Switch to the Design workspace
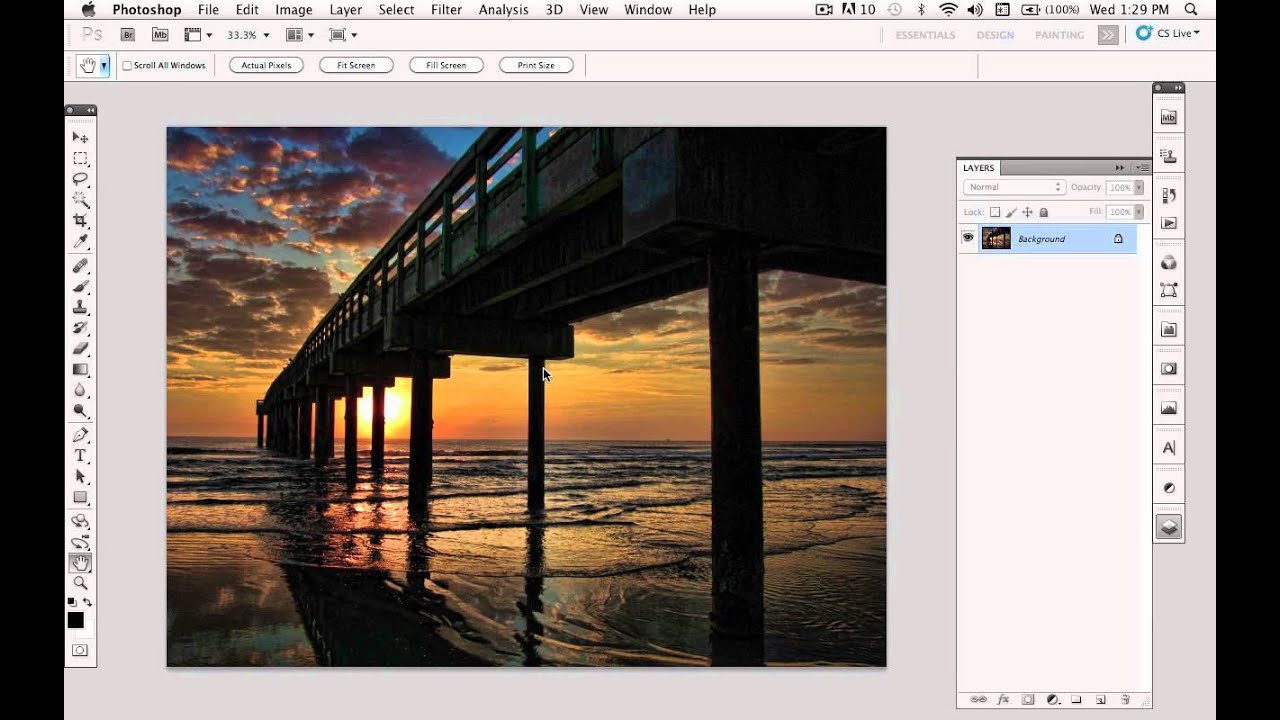This screenshot has width=1280, height=720. [x=995, y=35]
